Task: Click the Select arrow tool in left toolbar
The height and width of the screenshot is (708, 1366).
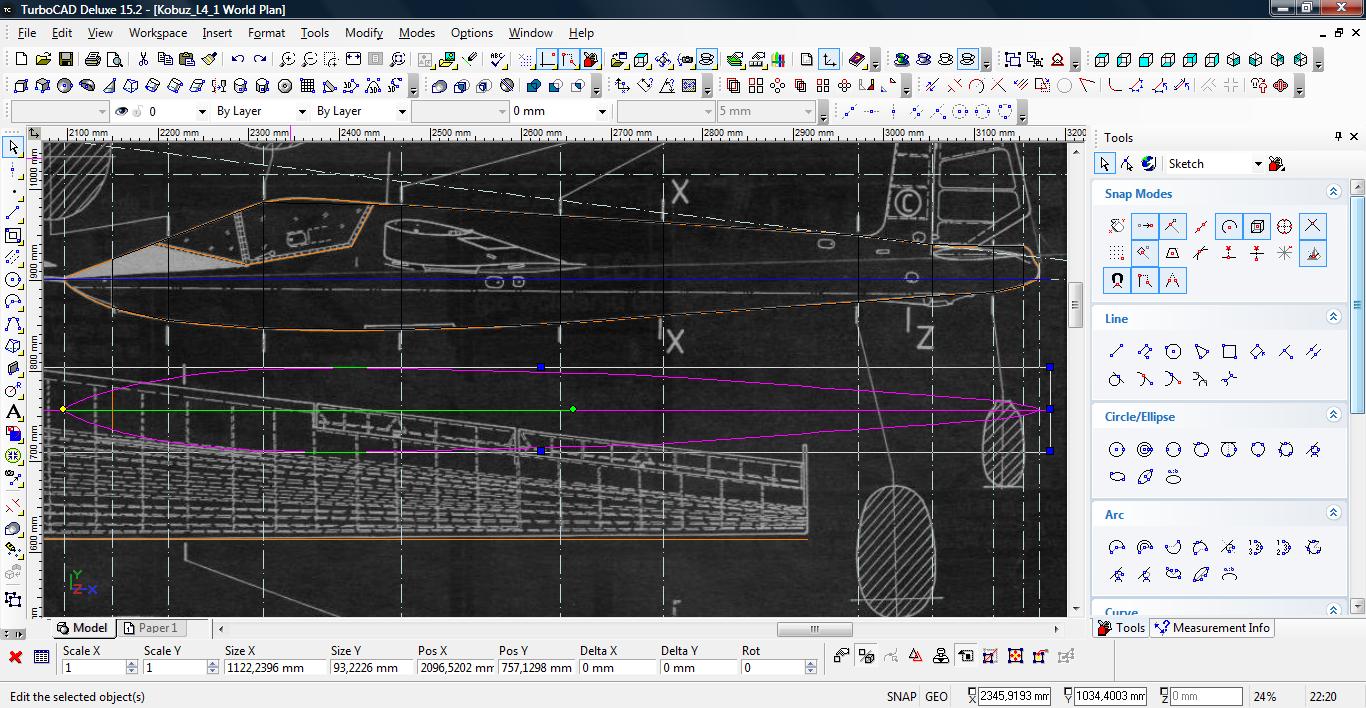Action: coord(13,147)
